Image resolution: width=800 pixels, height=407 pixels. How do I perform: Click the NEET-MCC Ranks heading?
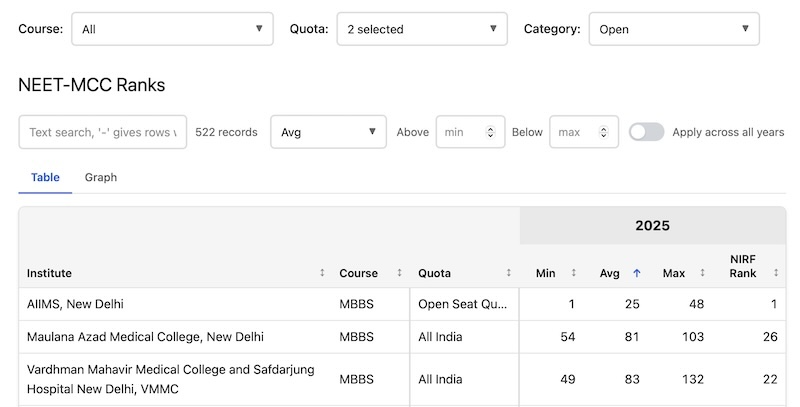[92, 85]
